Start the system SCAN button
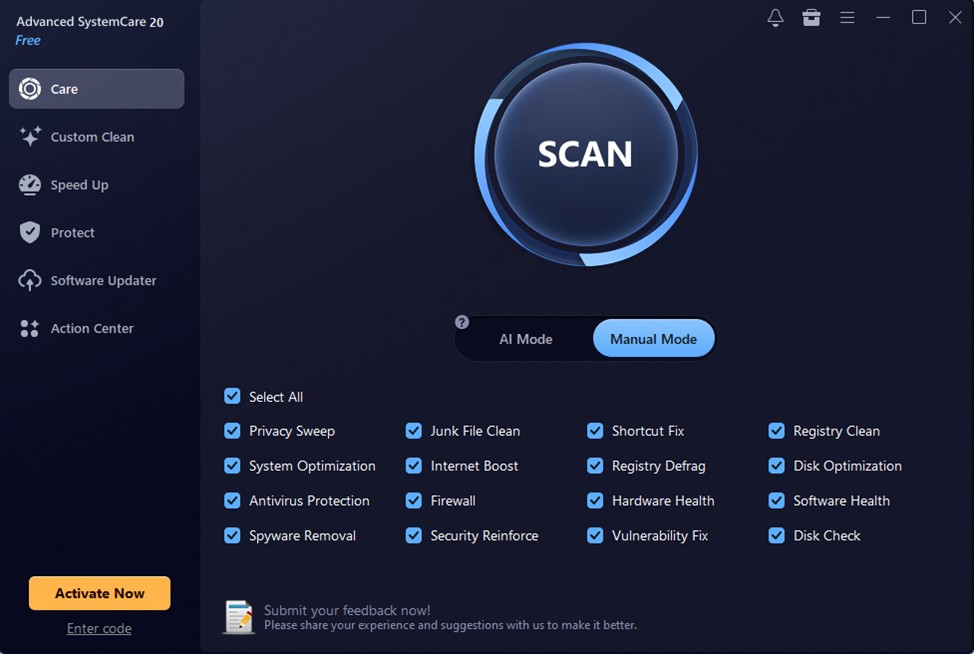 (586, 154)
